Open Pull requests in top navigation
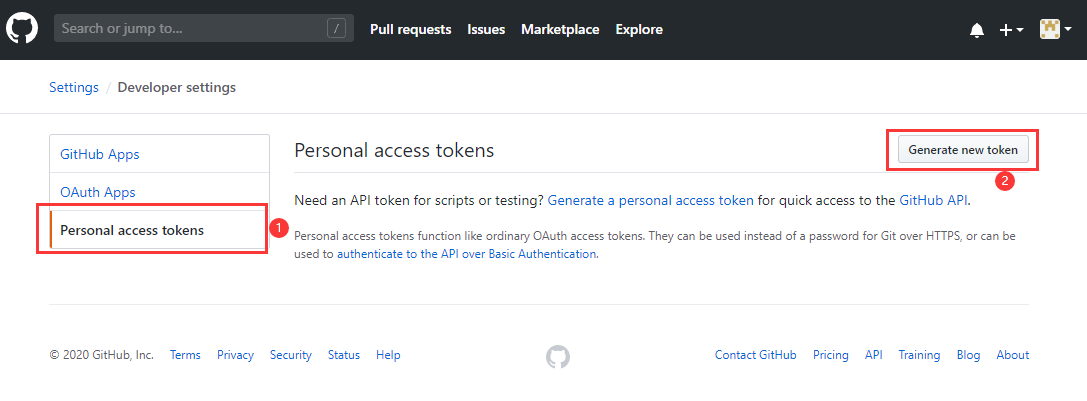1087x401 pixels. tap(410, 30)
